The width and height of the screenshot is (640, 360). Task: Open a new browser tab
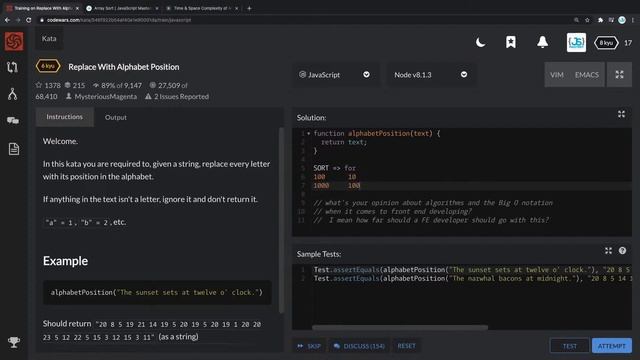(249, 8)
